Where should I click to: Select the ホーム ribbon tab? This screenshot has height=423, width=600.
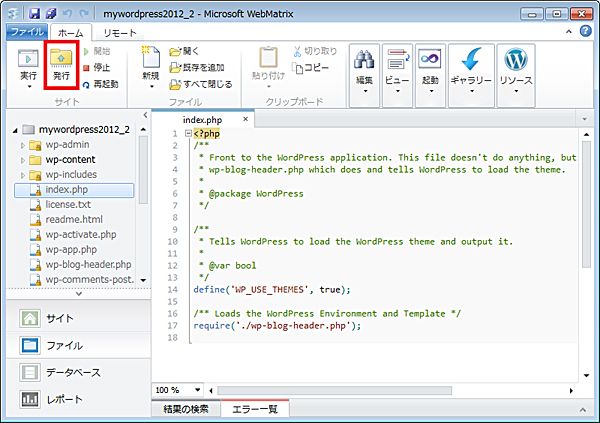[x=71, y=33]
